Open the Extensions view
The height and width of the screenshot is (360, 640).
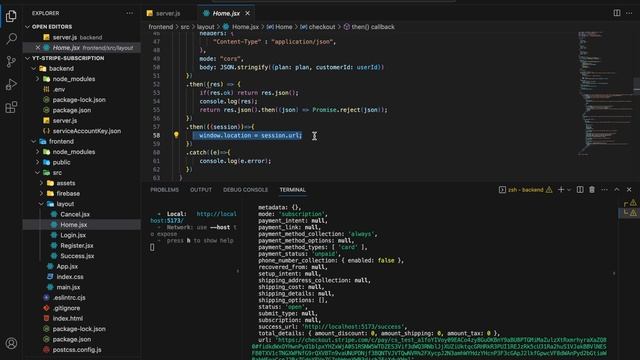pos(11,107)
